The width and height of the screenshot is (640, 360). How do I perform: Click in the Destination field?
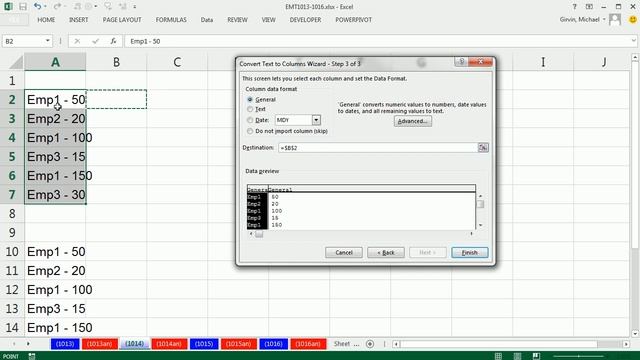(x=378, y=148)
